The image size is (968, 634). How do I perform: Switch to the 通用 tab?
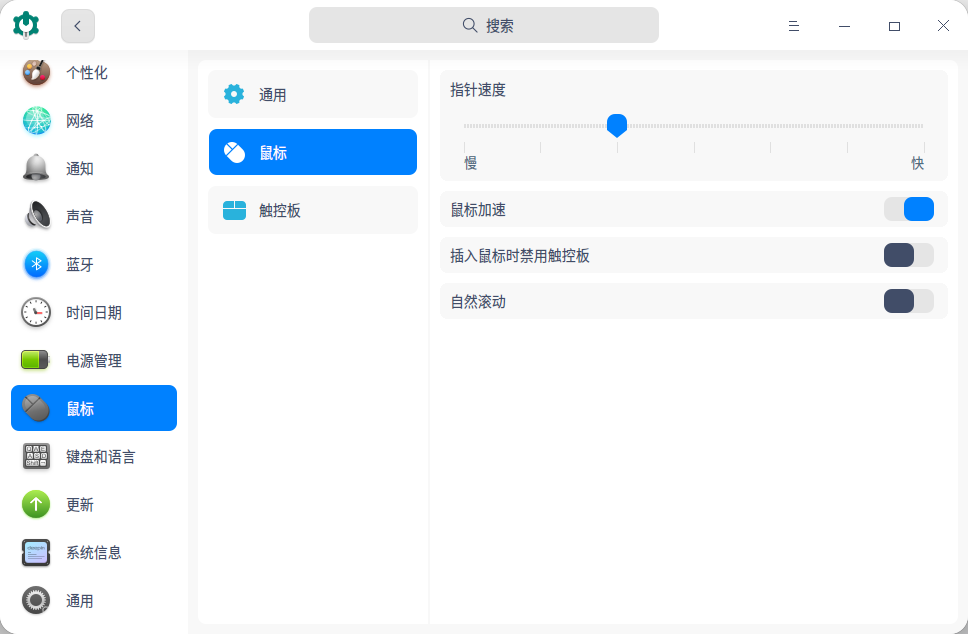[312, 93]
